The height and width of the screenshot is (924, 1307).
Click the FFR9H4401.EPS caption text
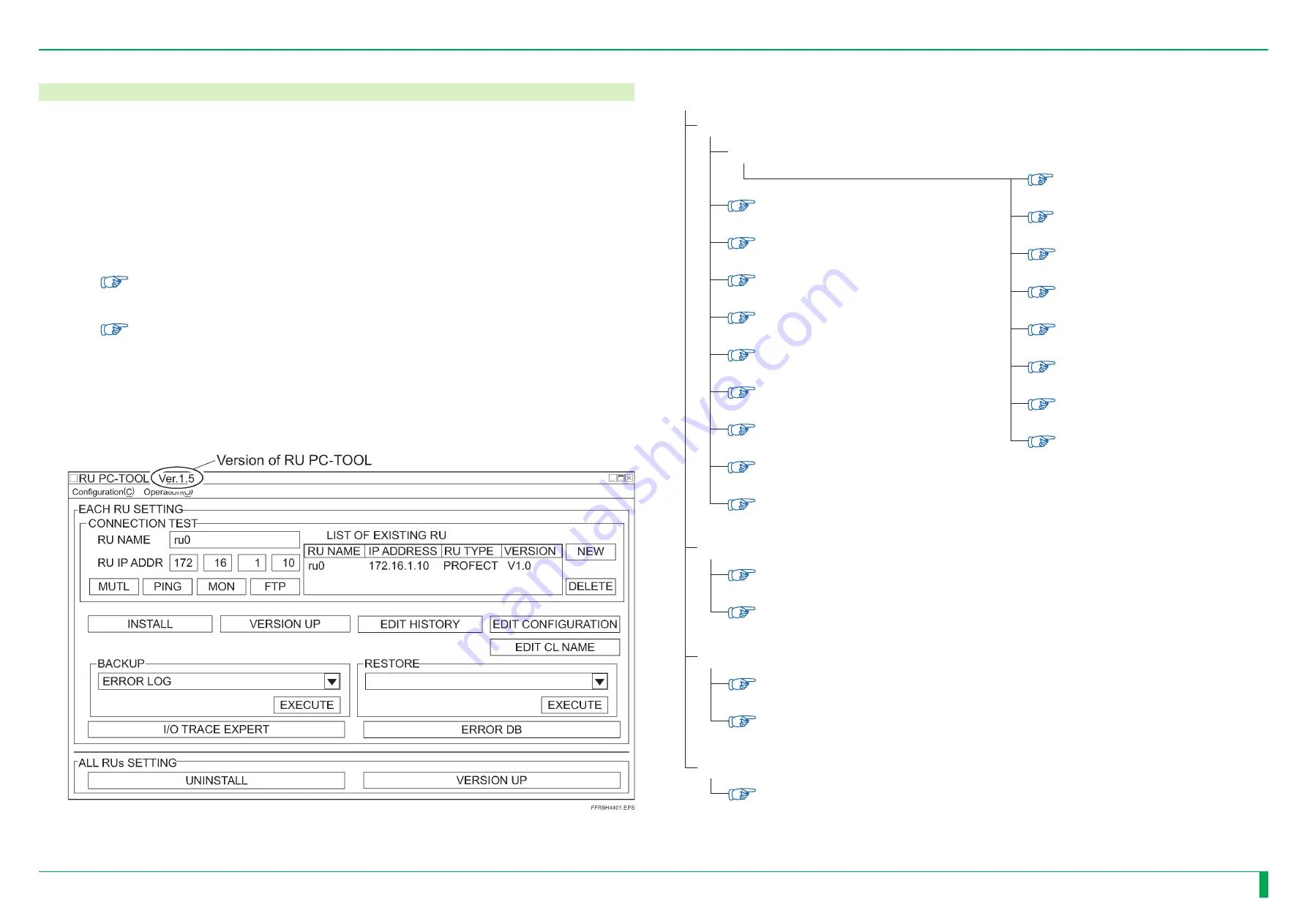(x=613, y=808)
